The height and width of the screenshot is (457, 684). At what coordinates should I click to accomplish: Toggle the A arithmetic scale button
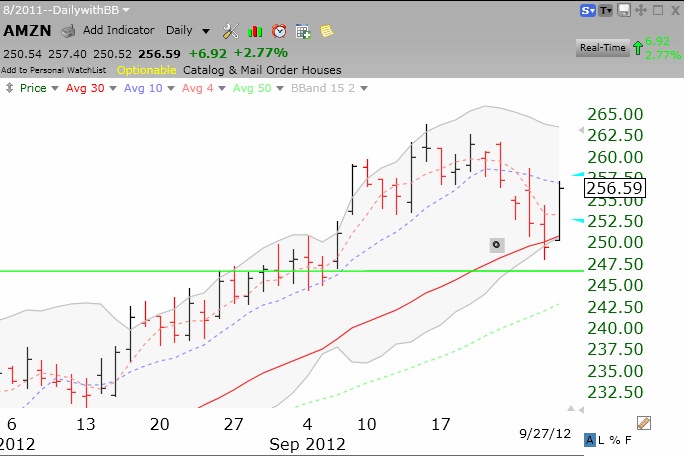tap(589, 440)
